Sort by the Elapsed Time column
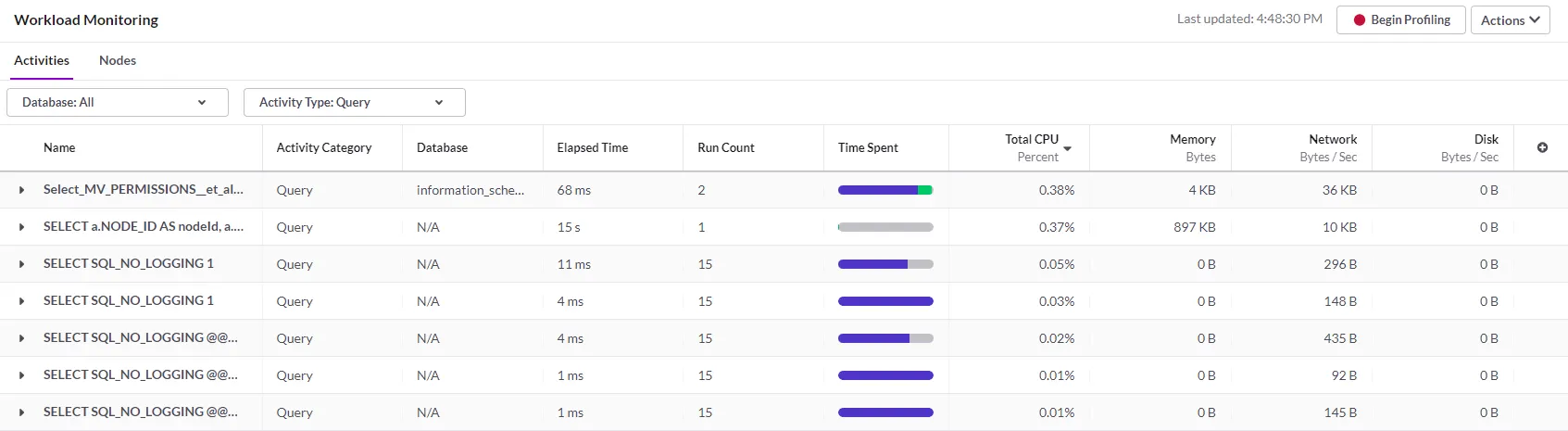The height and width of the screenshot is (431, 1568). pyautogui.click(x=593, y=147)
